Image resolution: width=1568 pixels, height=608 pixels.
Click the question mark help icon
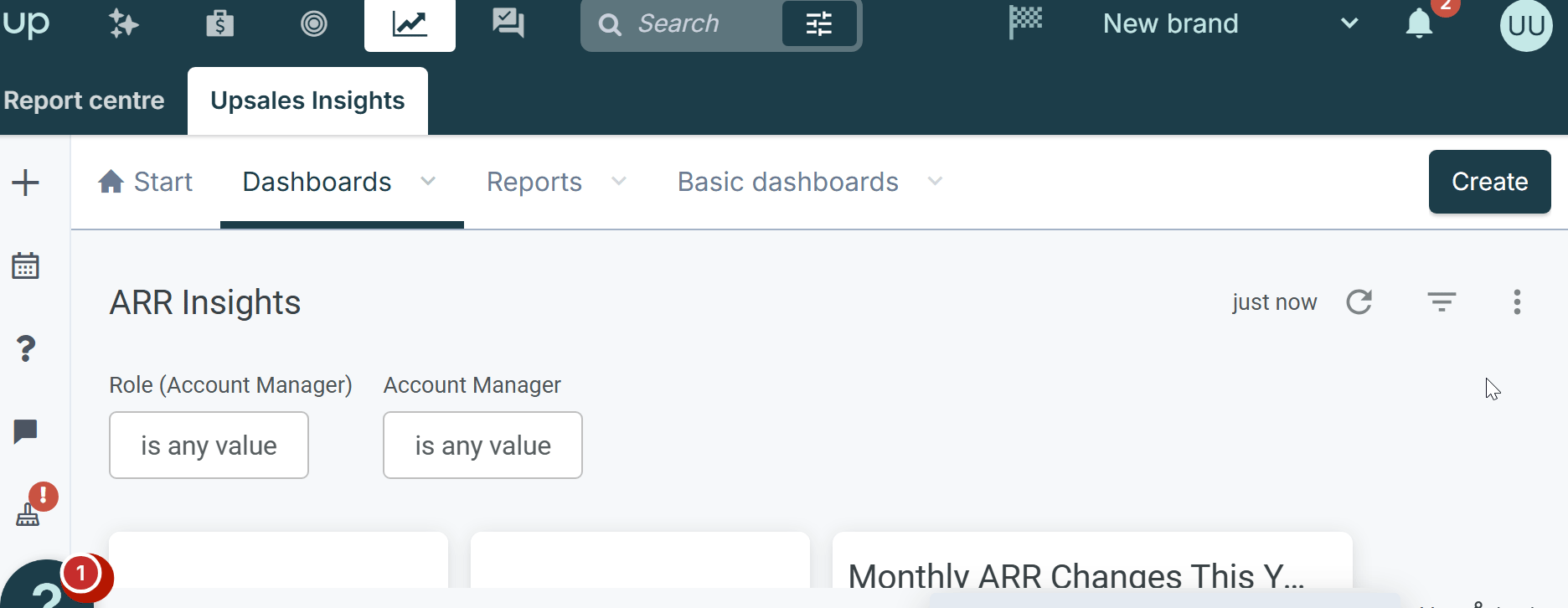tap(26, 348)
